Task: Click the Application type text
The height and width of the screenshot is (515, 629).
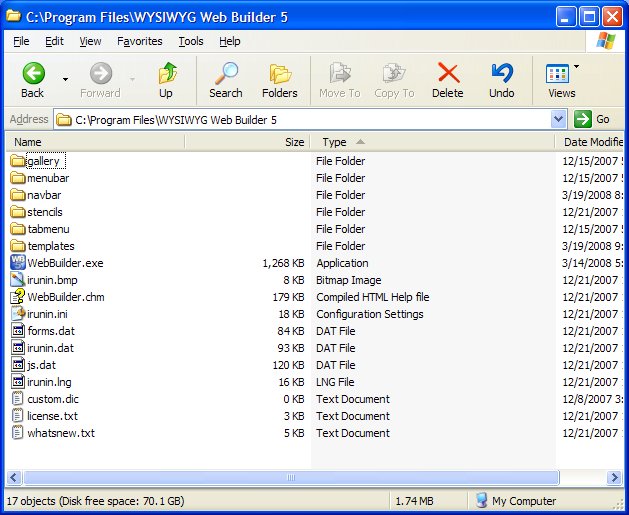Action: [x=342, y=263]
